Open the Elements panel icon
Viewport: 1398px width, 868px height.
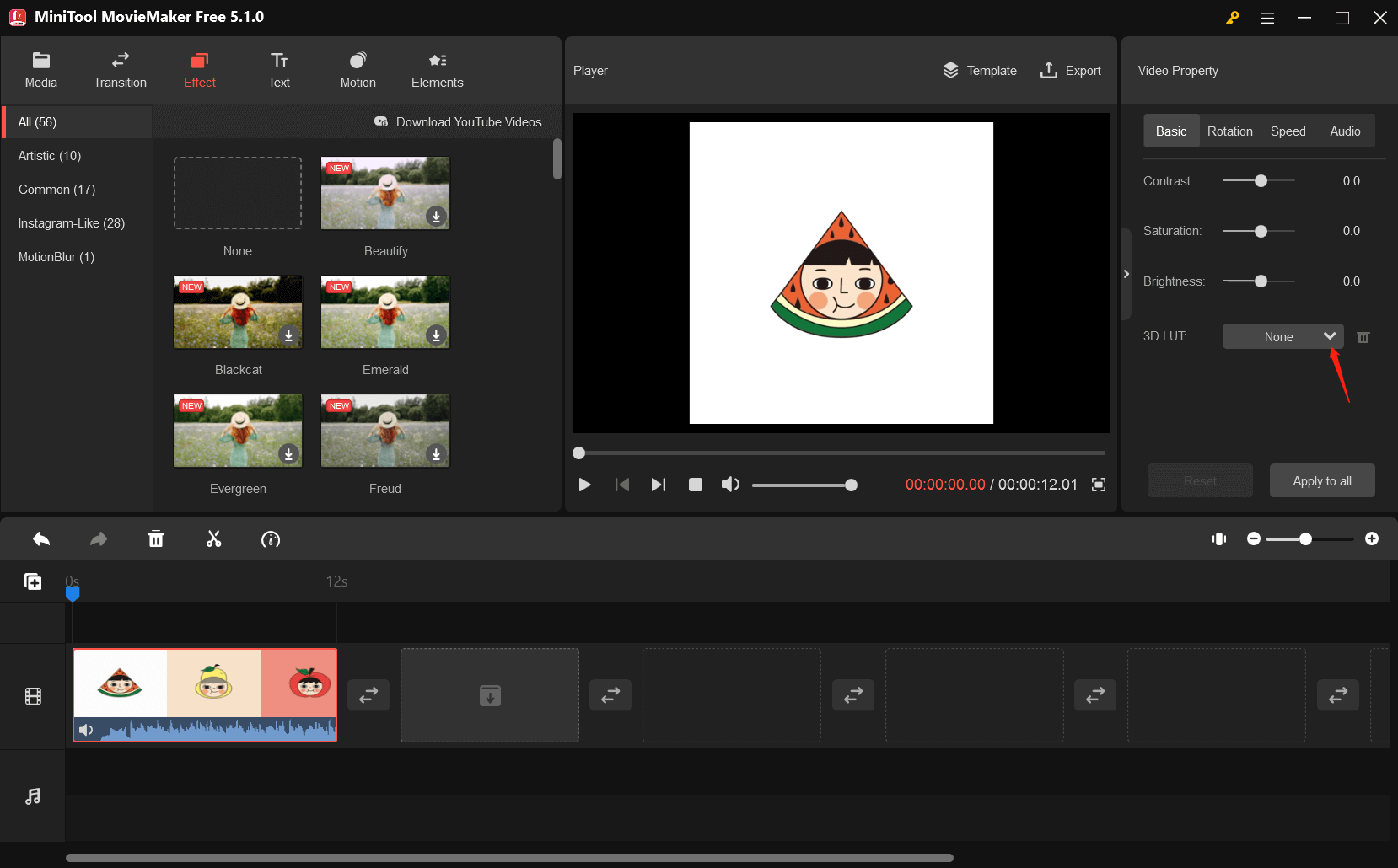coord(437,69)
